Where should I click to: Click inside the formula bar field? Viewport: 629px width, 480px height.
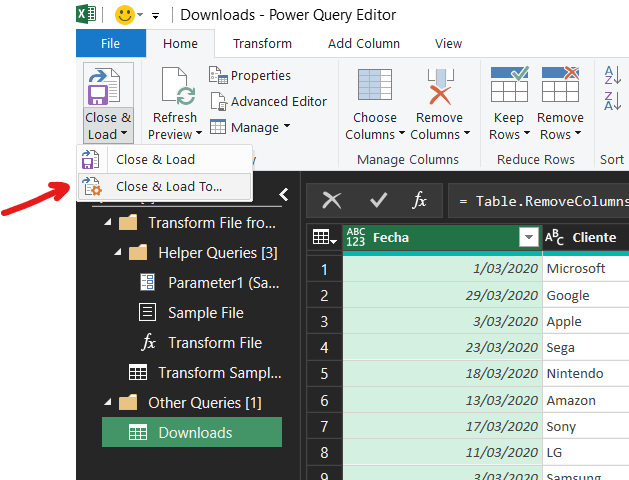click(540, 200)
